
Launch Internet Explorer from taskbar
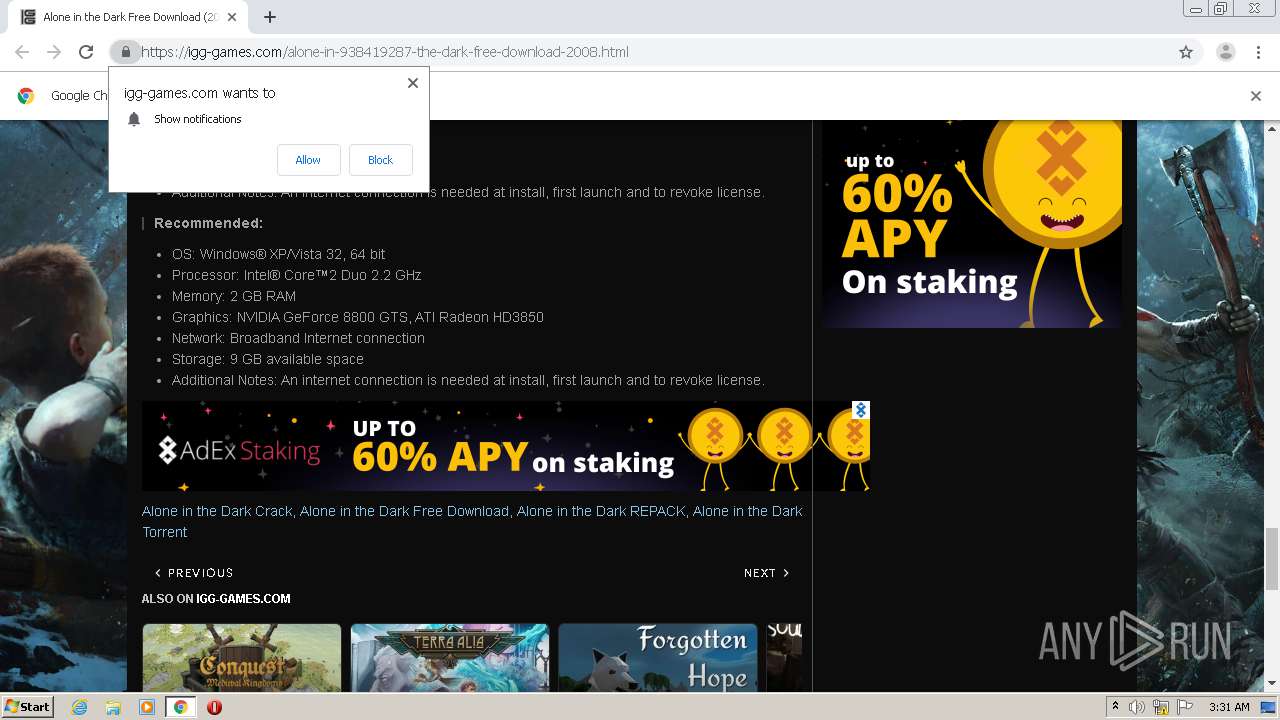(79, 707)
